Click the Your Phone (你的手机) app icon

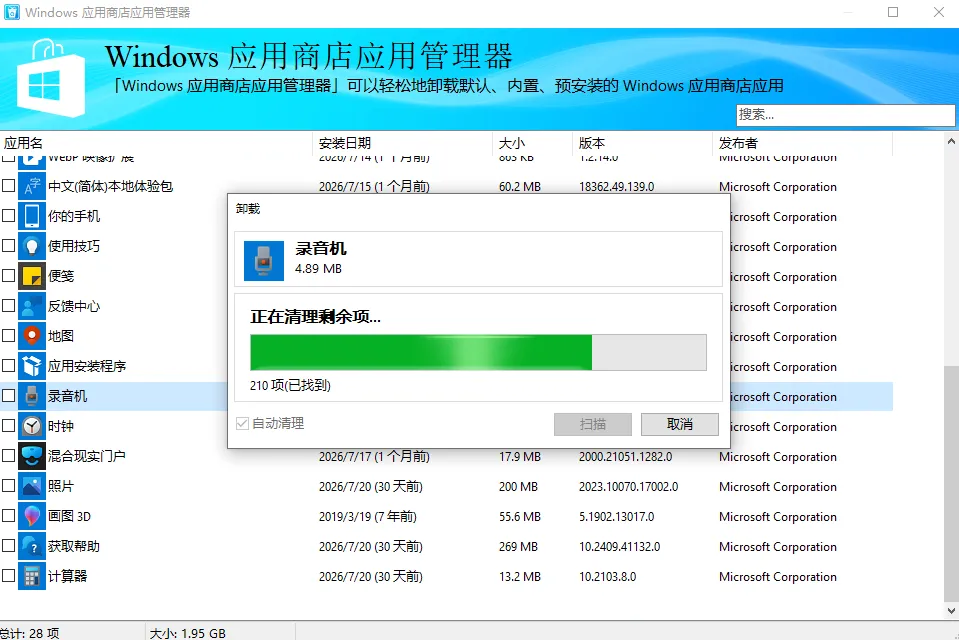pos(32,216)
